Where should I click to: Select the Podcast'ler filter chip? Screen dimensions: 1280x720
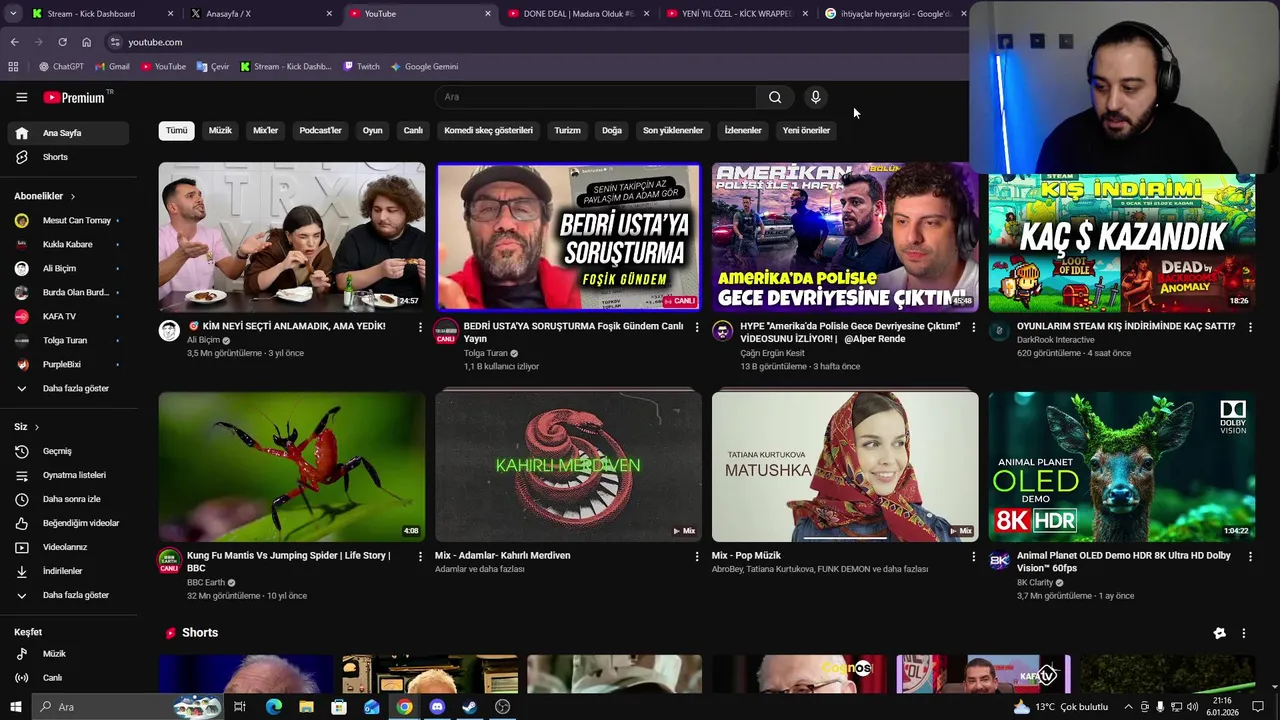coord(320,130)
